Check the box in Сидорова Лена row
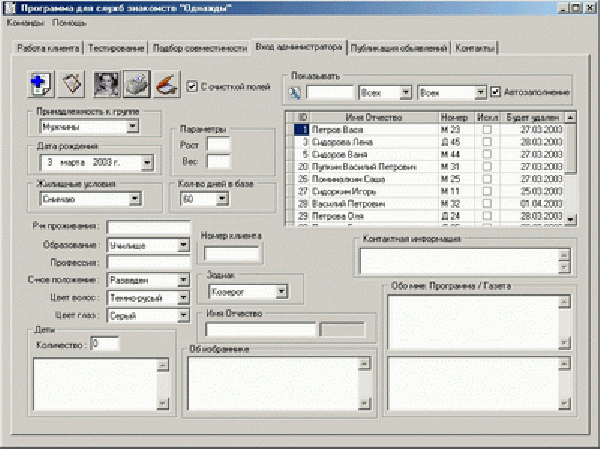 (x=487, y=142)
